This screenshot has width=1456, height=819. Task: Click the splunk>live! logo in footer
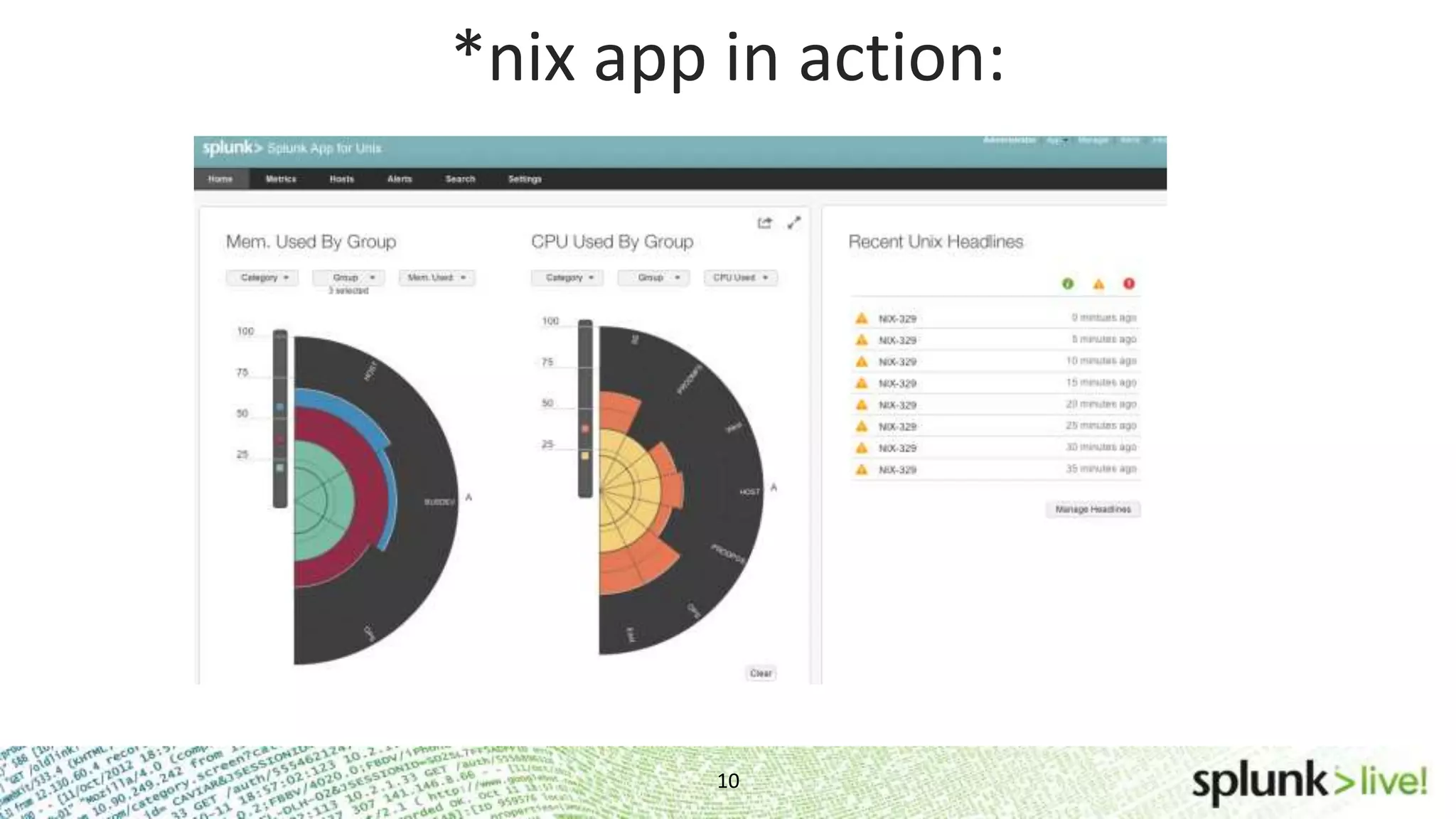click(x=1310, y=783)
